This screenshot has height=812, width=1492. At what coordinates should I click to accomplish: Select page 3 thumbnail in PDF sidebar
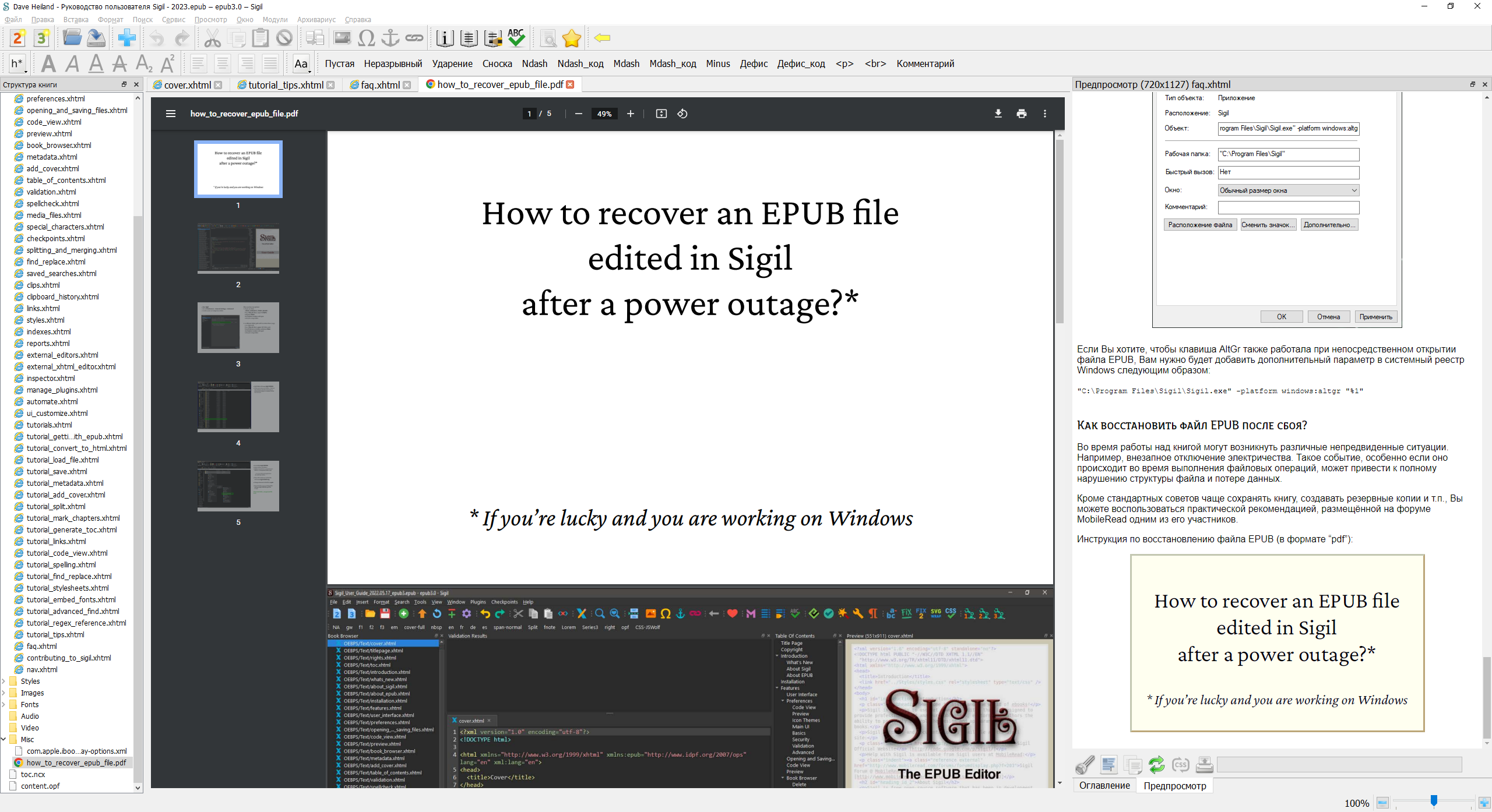coord(238,327)
